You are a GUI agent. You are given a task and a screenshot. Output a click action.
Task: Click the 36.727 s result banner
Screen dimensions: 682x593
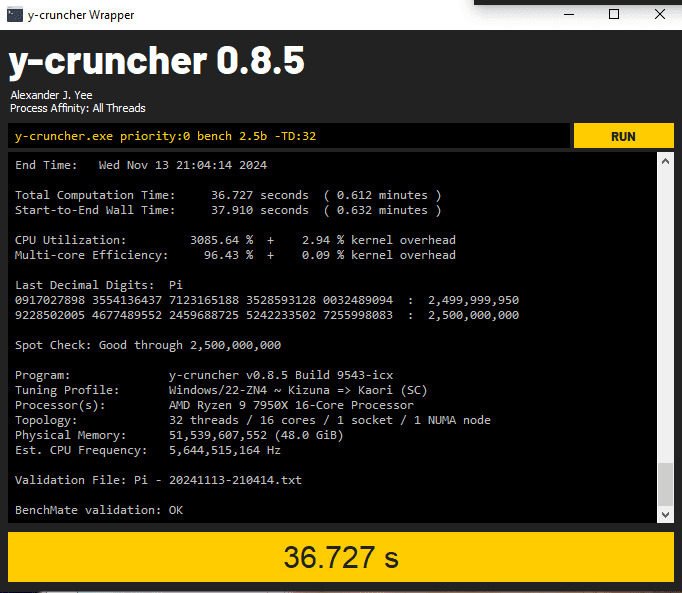341,557
